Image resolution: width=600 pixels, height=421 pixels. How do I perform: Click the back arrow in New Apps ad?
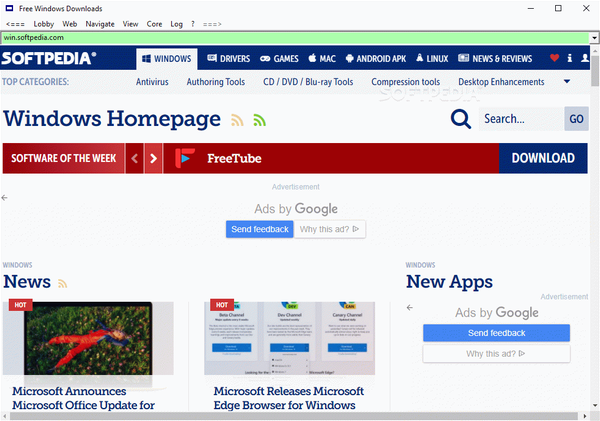pos(410,307)
